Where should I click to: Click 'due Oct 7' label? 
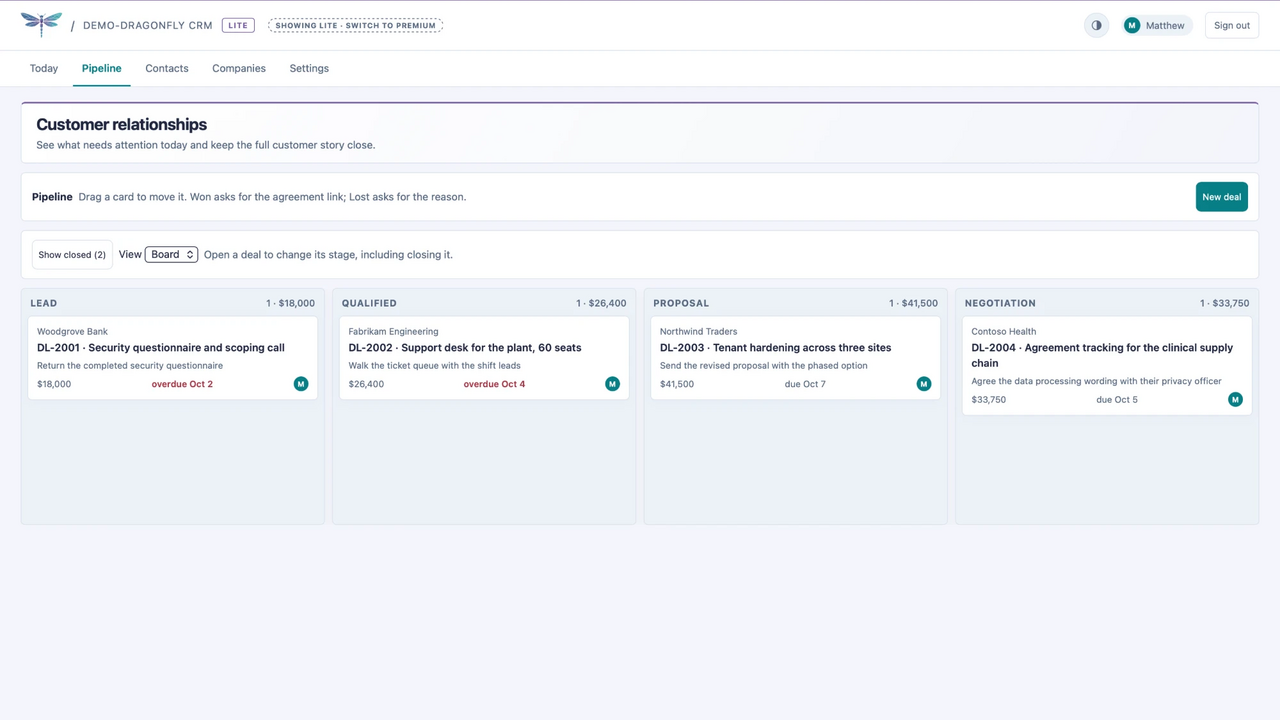point(805,384)
